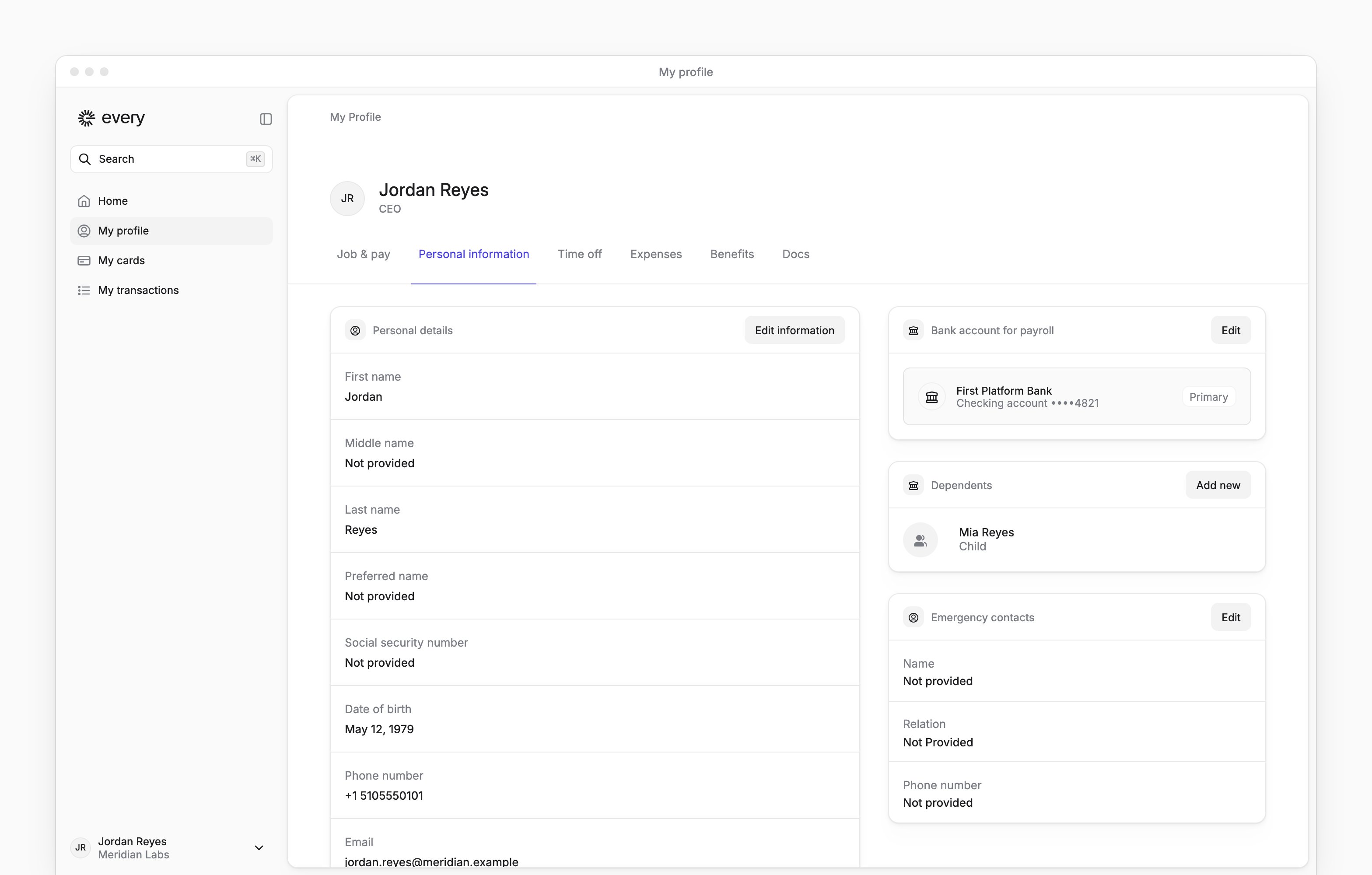Collapse the sidebar with the panel icon
The width and height of the screenshot is (1372, 875).
(x=266, y=119)
